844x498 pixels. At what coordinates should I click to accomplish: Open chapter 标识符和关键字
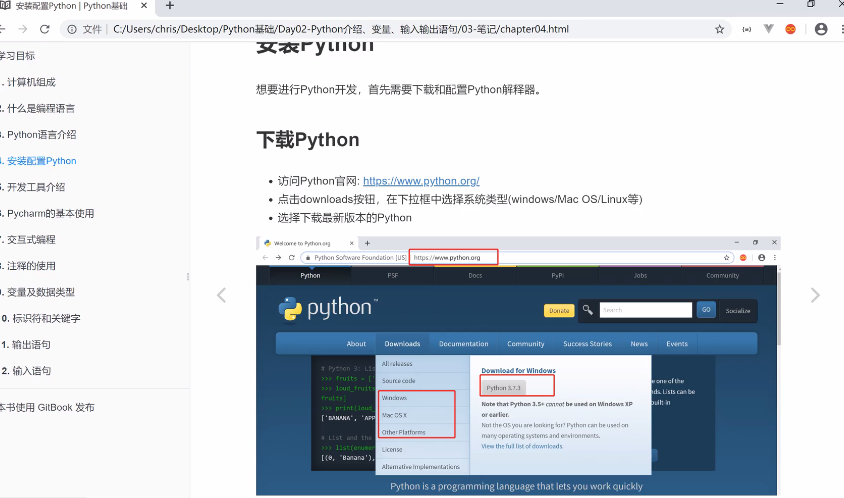(41, 318)
